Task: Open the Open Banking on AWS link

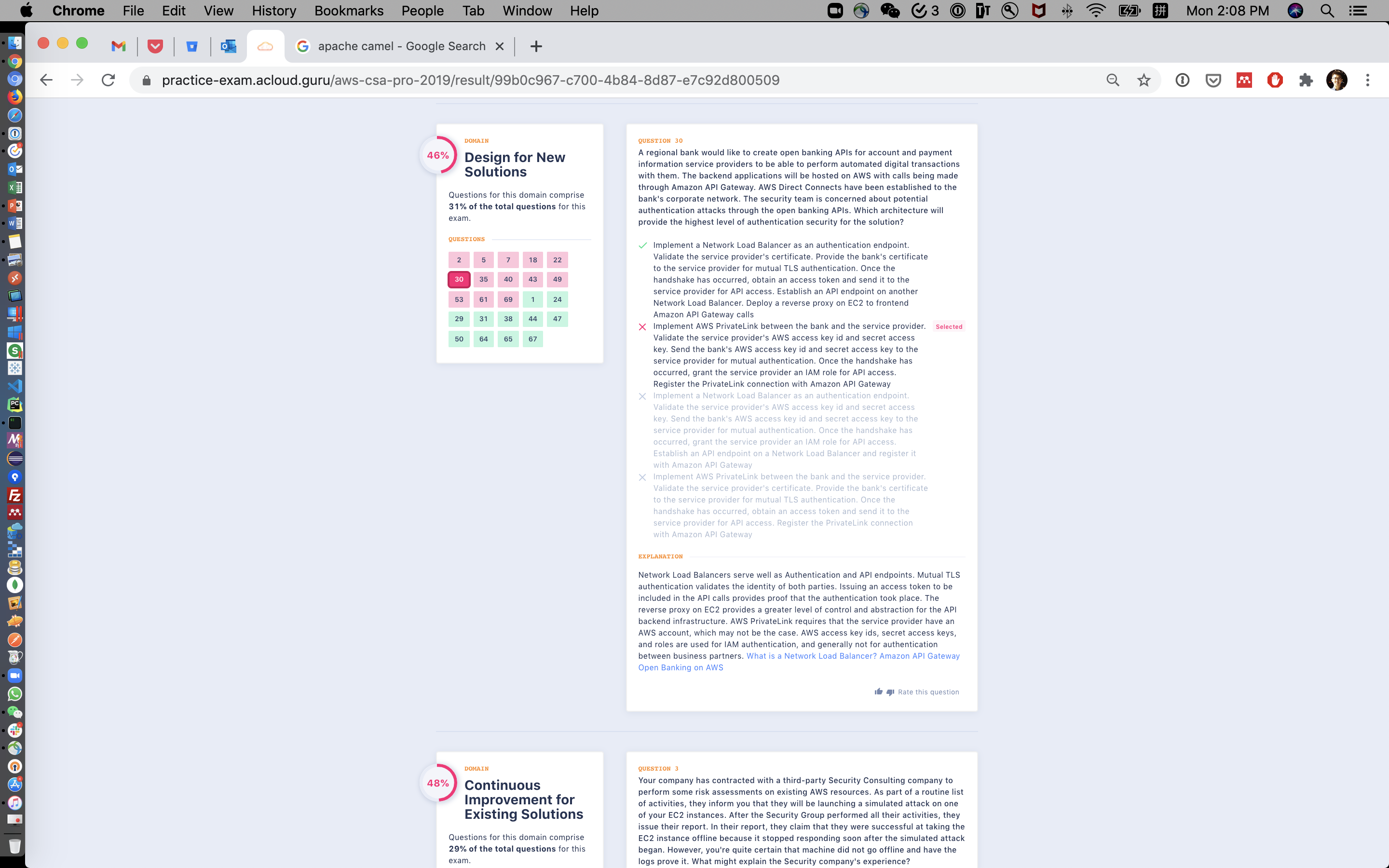Action: click(x=680, y=668)
